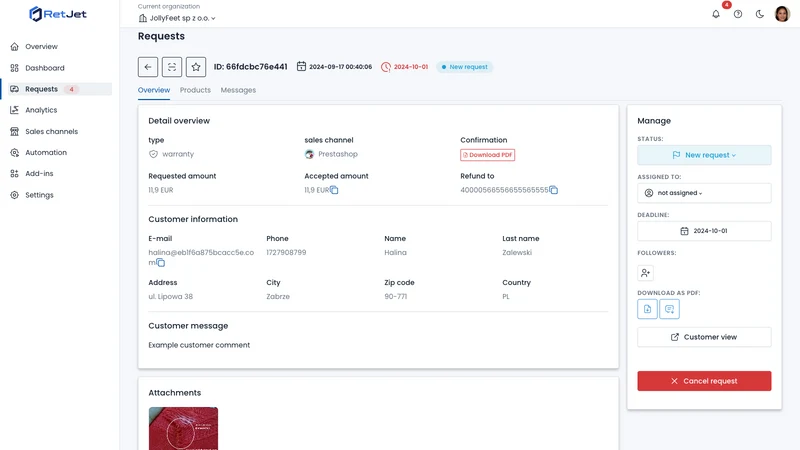Click the address ul. Lipowa 38
Screen dimensions: 800x450
(x=170, y=296)
